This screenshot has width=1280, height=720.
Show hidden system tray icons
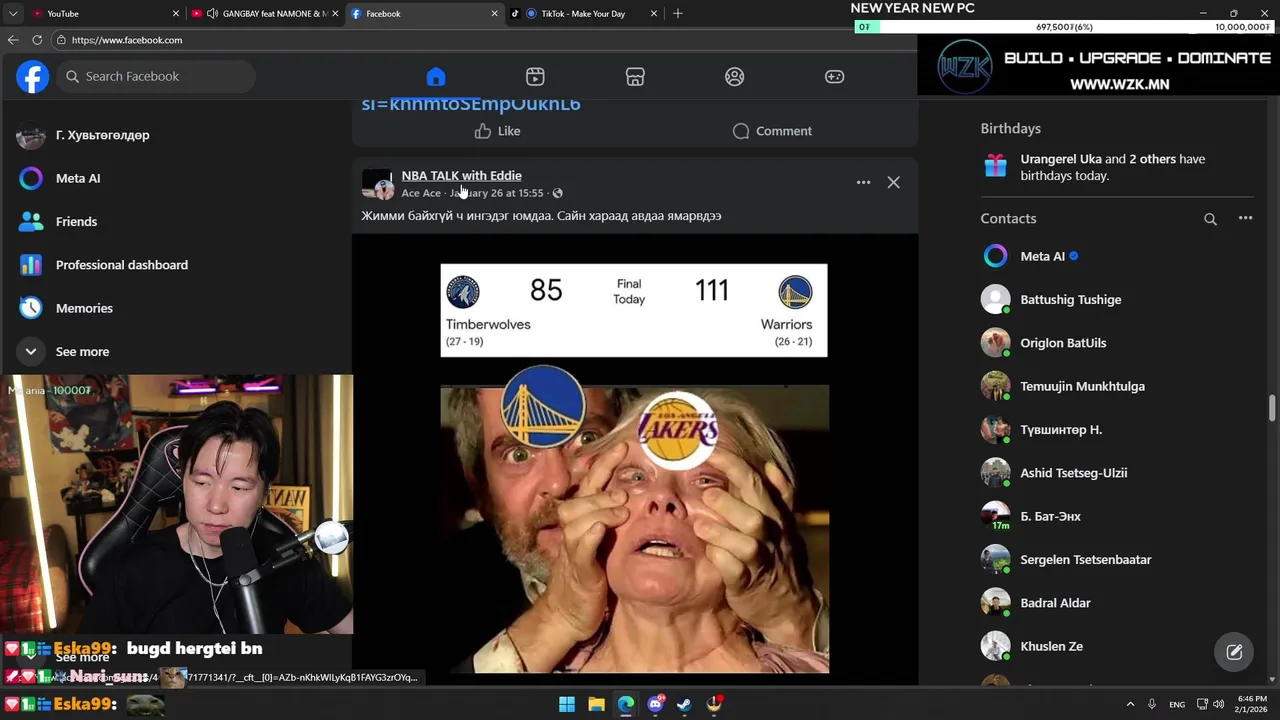1130,704
